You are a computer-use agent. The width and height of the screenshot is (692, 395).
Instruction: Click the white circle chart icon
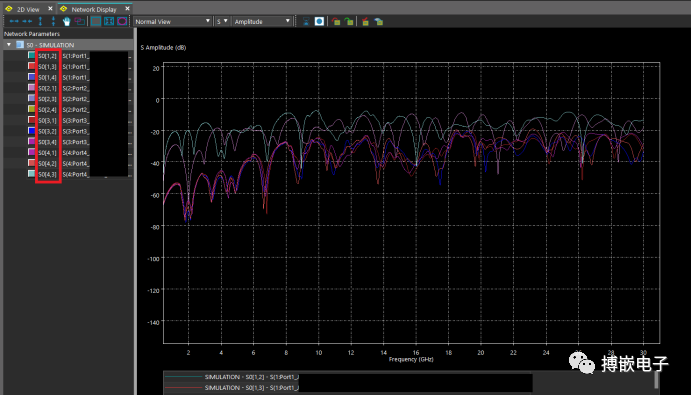(x=319, y=21)
